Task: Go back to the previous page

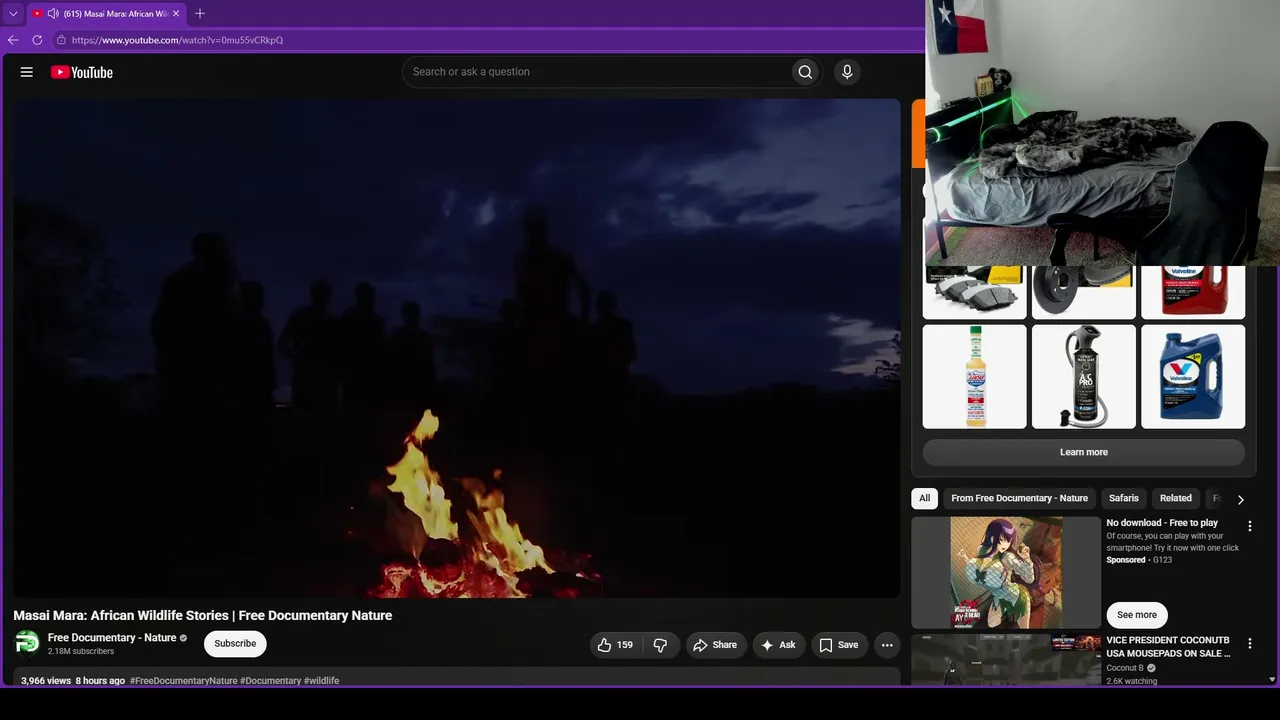Action: [x=13, y=40]
